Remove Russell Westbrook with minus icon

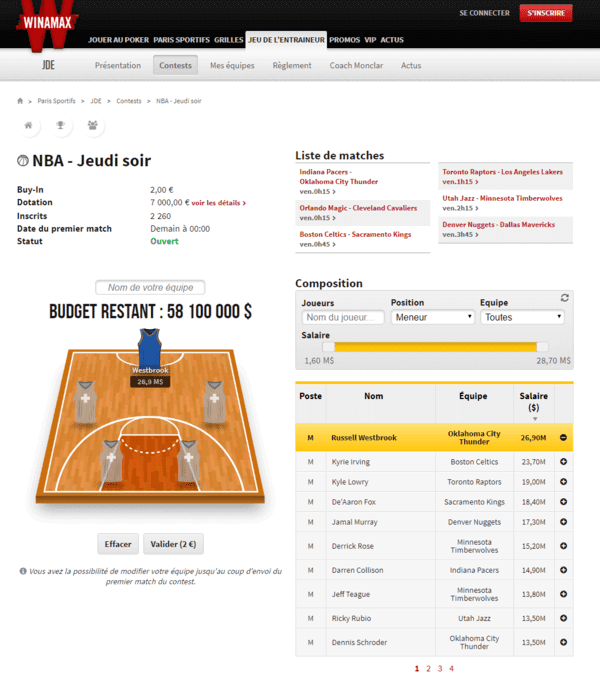[563, 438]
